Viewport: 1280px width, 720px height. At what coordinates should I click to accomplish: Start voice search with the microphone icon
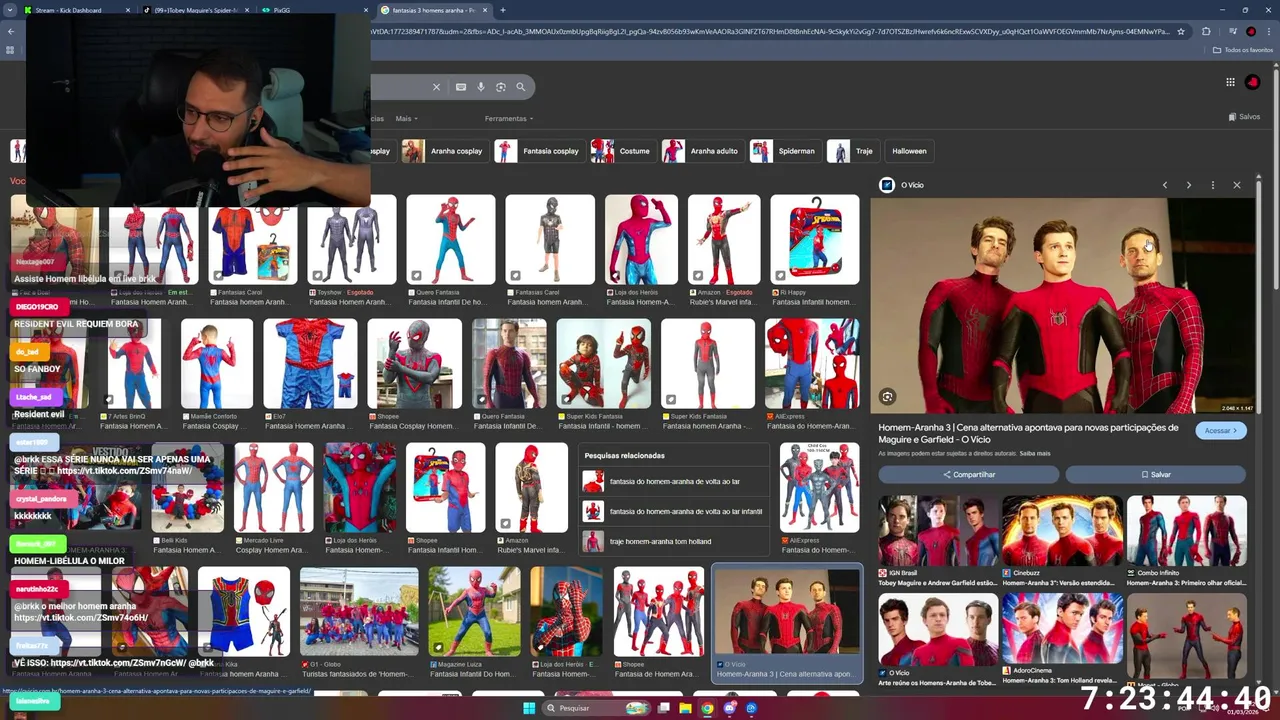click(x=481, y=87)
